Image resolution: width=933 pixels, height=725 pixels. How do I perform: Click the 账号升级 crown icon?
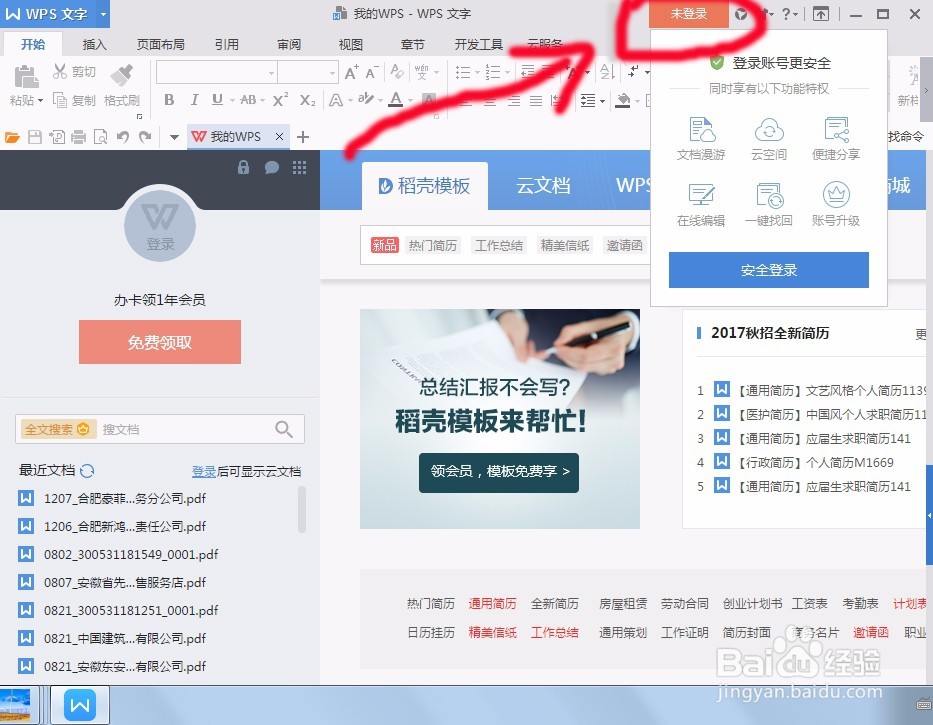pos(836,195)
